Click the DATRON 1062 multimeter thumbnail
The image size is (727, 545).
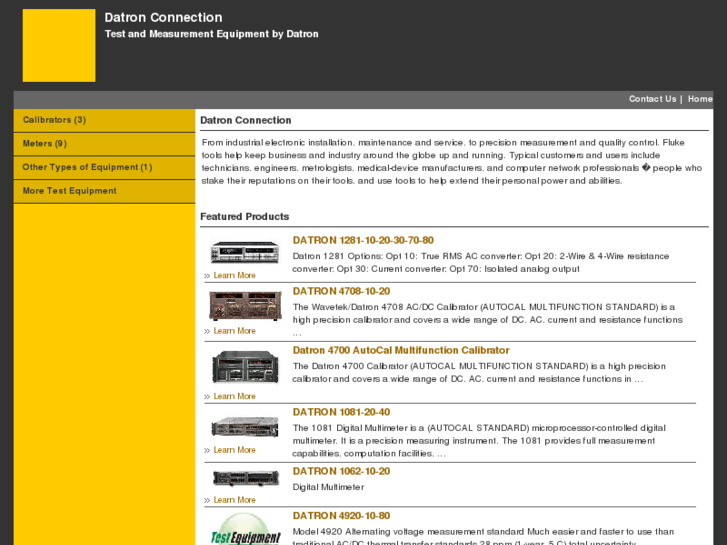tap(246, 478)
